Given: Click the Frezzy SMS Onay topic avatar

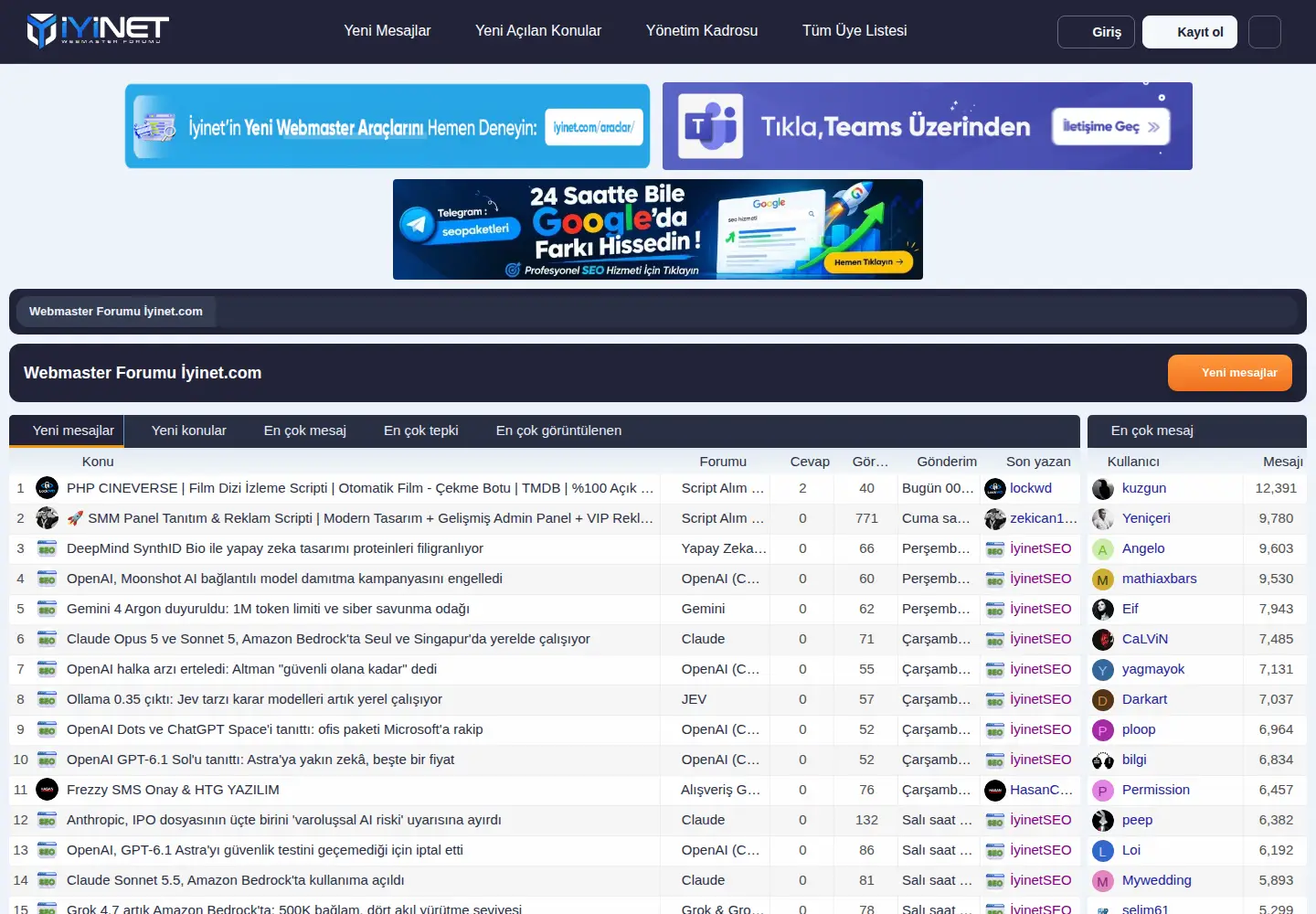Looking at the screenshot, I should 47,790.
